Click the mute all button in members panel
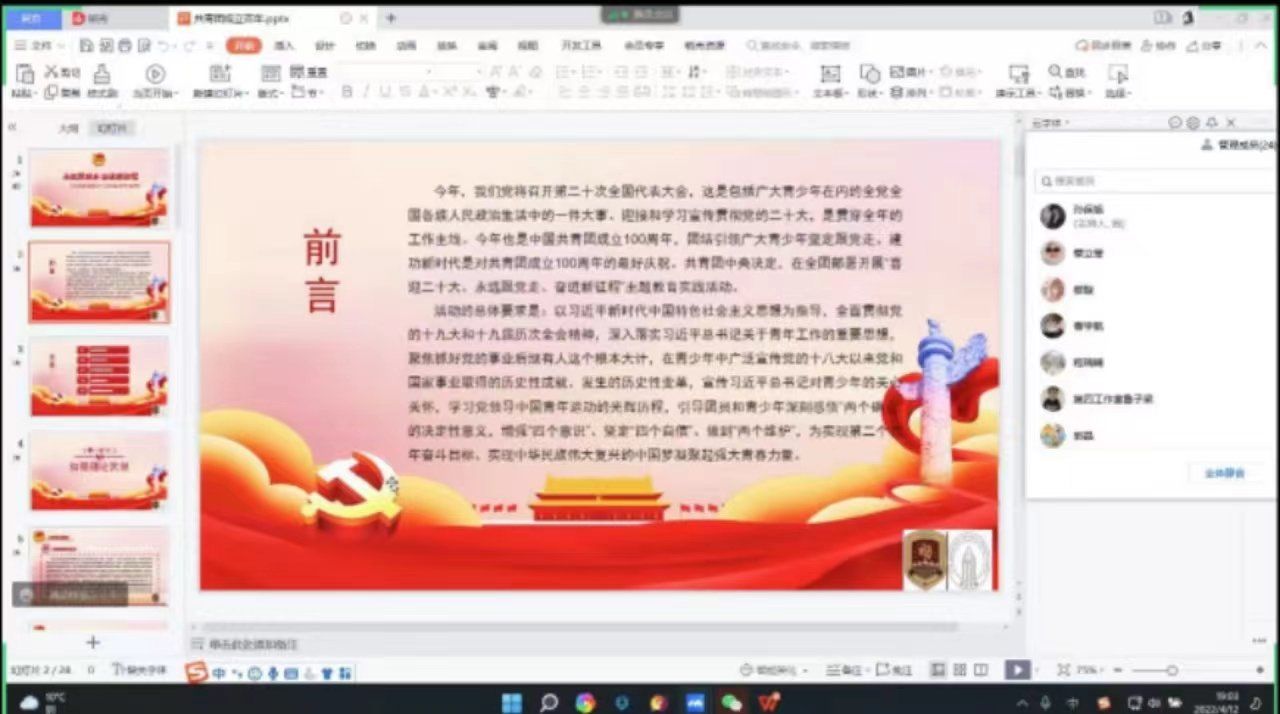 point(1224,473)
